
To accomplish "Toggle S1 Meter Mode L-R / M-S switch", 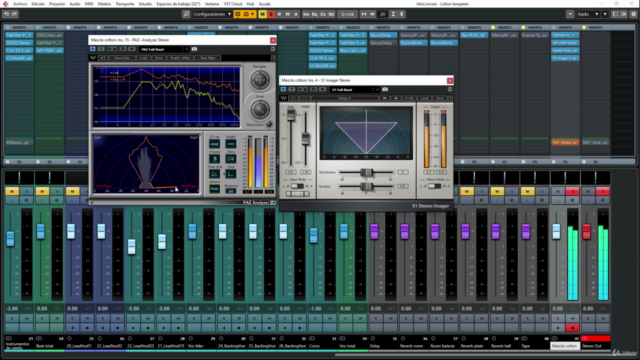I will [x=434, y=186].
